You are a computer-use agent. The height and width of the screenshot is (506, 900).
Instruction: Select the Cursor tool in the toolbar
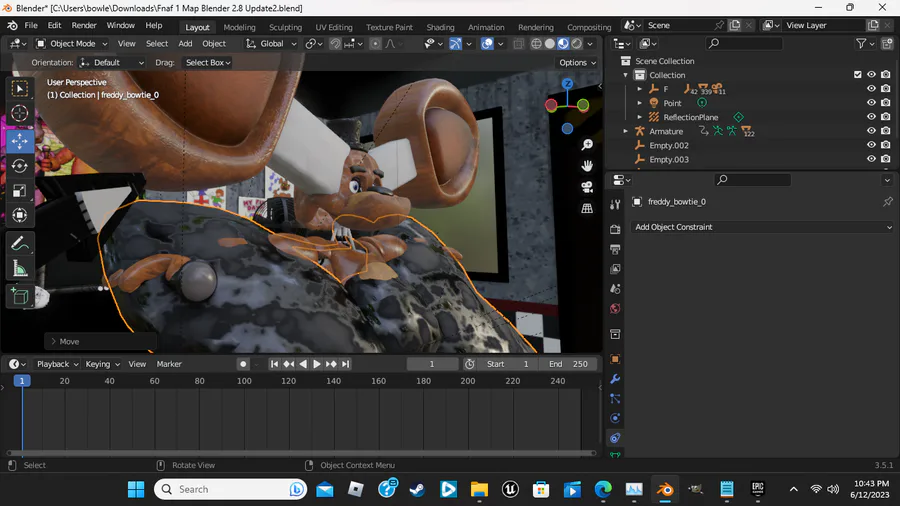20,114
